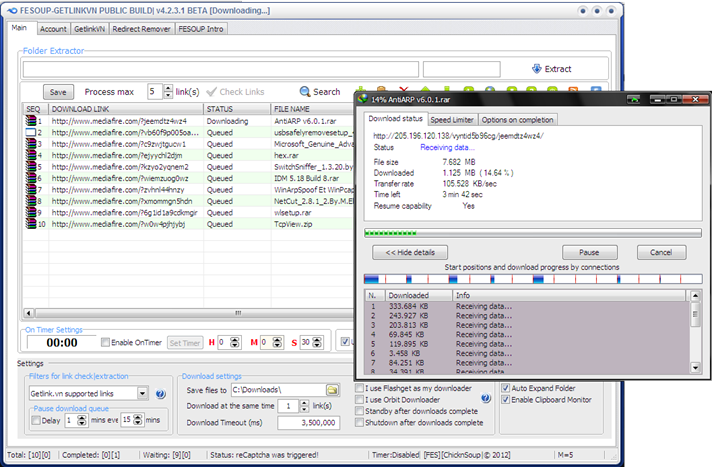Click the connections list scroll-down arrow
712x467 pixels.
pyautogui.click(x=695, y=367)
